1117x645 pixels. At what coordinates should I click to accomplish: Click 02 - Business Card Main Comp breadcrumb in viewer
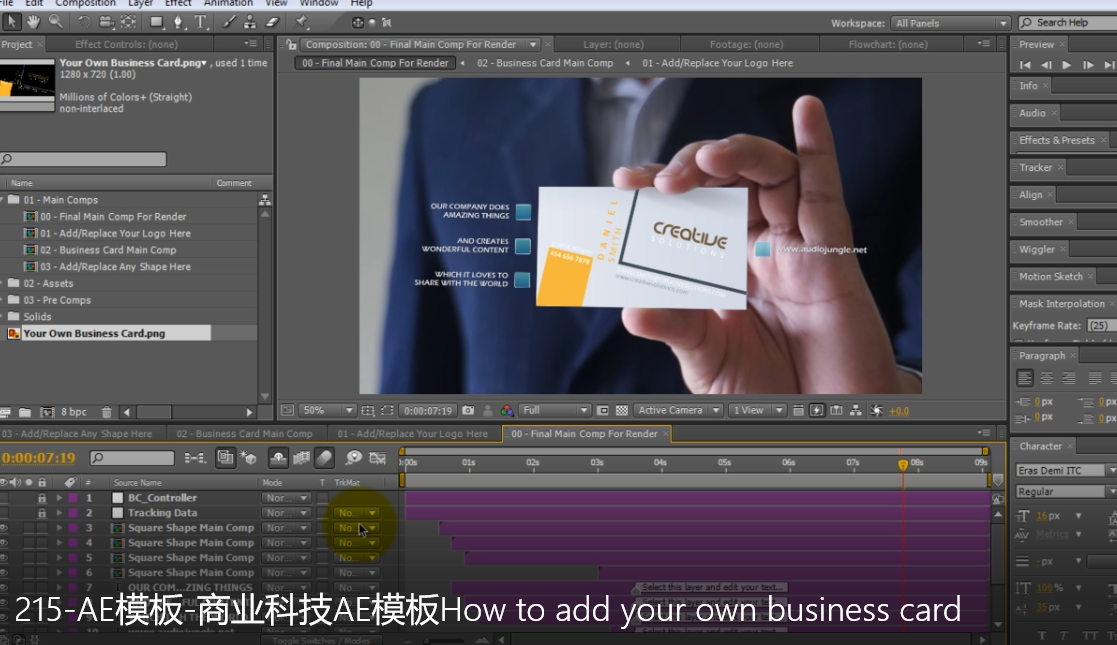545,63
